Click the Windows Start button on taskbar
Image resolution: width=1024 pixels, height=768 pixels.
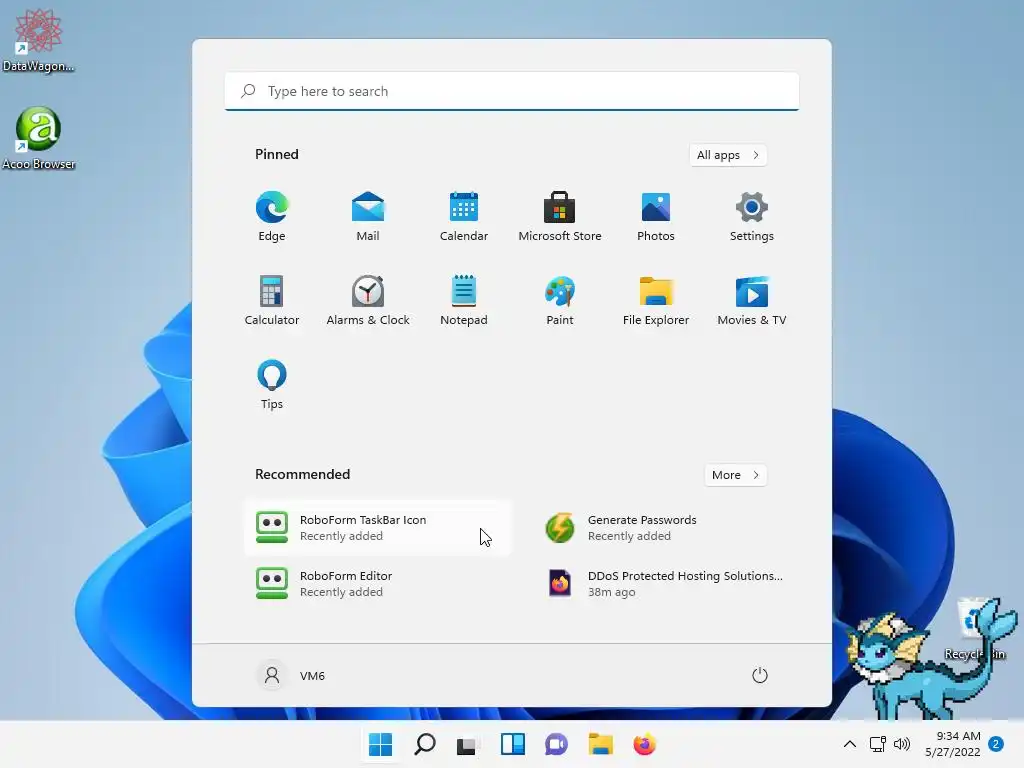381,744
